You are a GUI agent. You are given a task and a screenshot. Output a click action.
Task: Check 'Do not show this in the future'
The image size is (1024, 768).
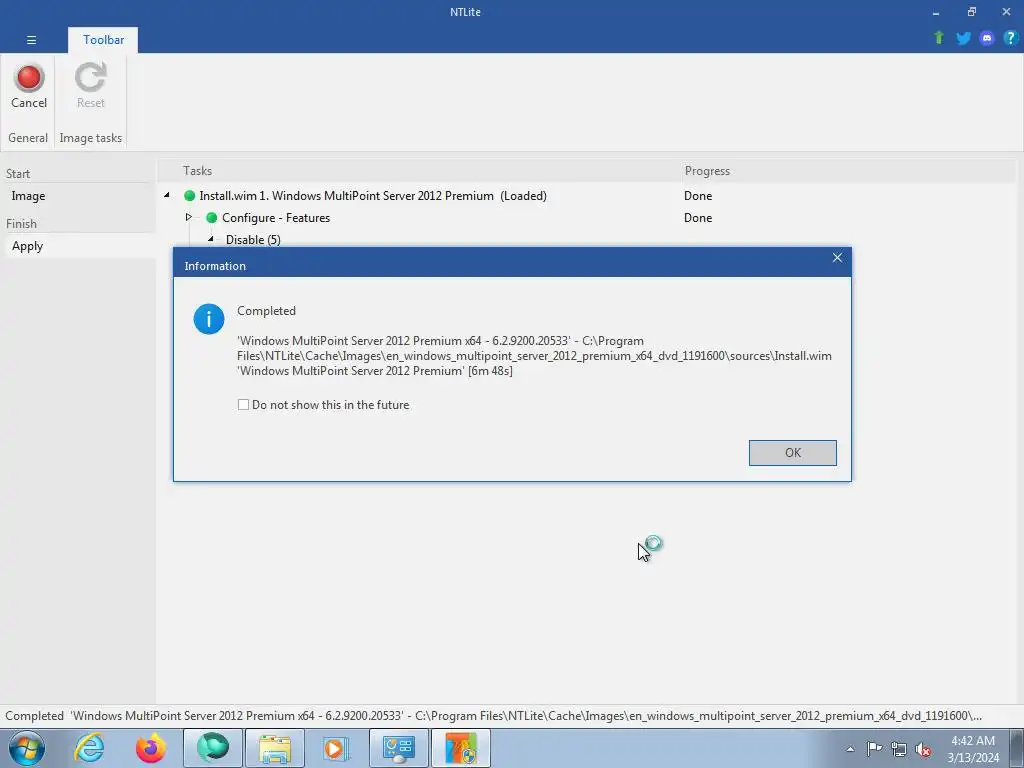click(x=244, y=405)
